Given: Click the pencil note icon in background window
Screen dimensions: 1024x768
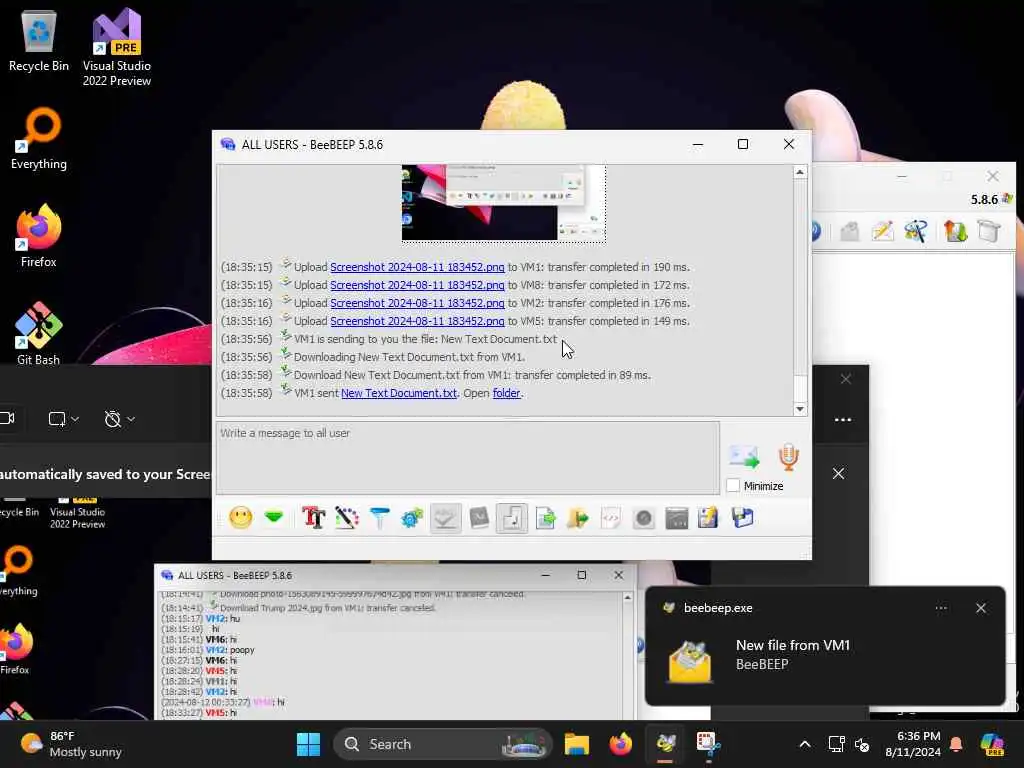Looking at the screenshot, I should (883, 231).
